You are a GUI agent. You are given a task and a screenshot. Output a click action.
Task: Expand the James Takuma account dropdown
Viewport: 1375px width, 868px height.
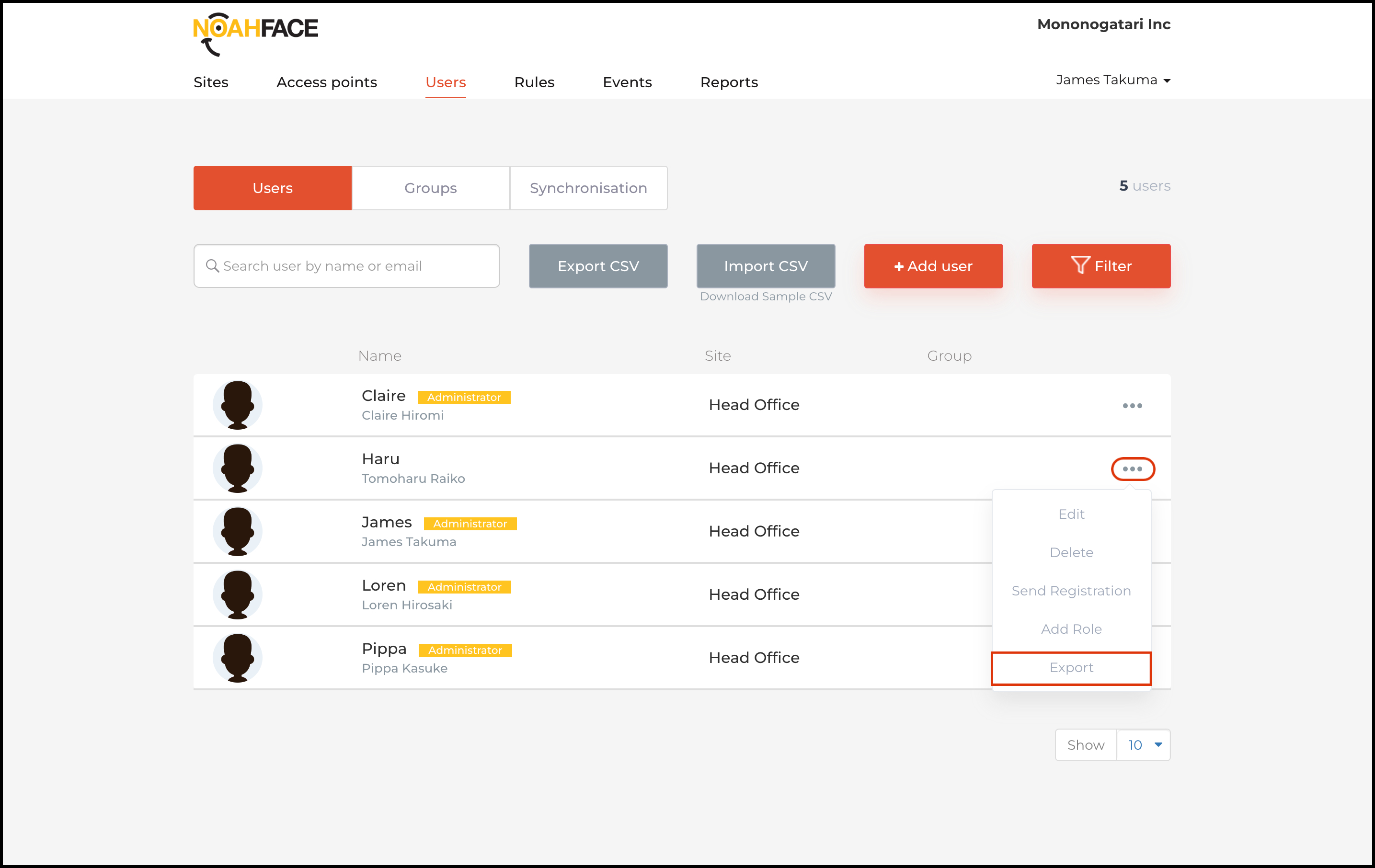coord(1112,80)
